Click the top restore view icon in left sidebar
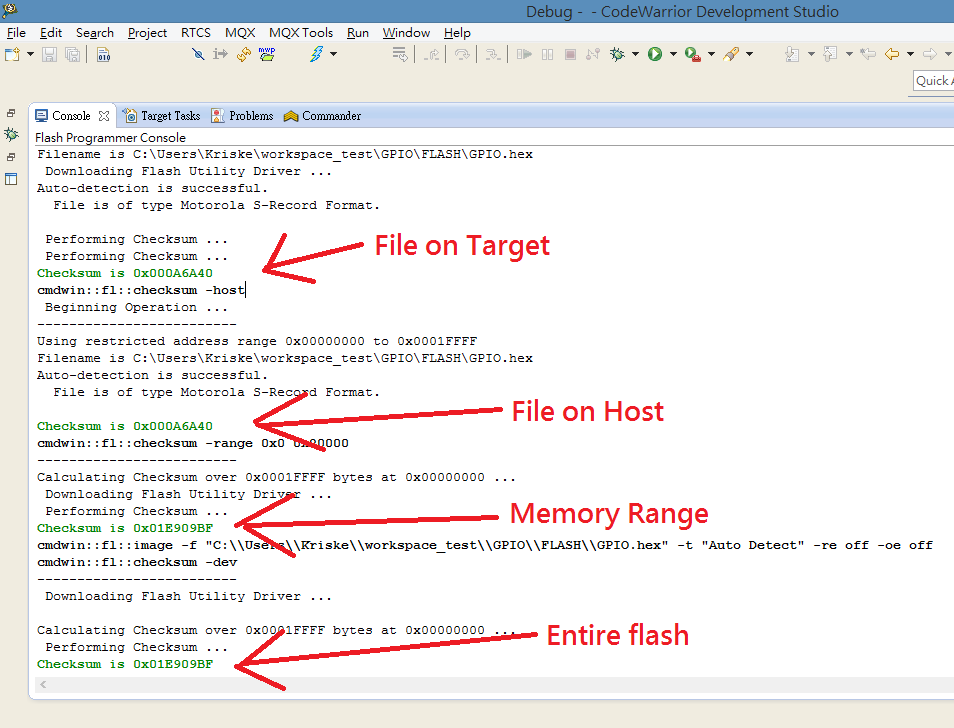 pos(11,113)
